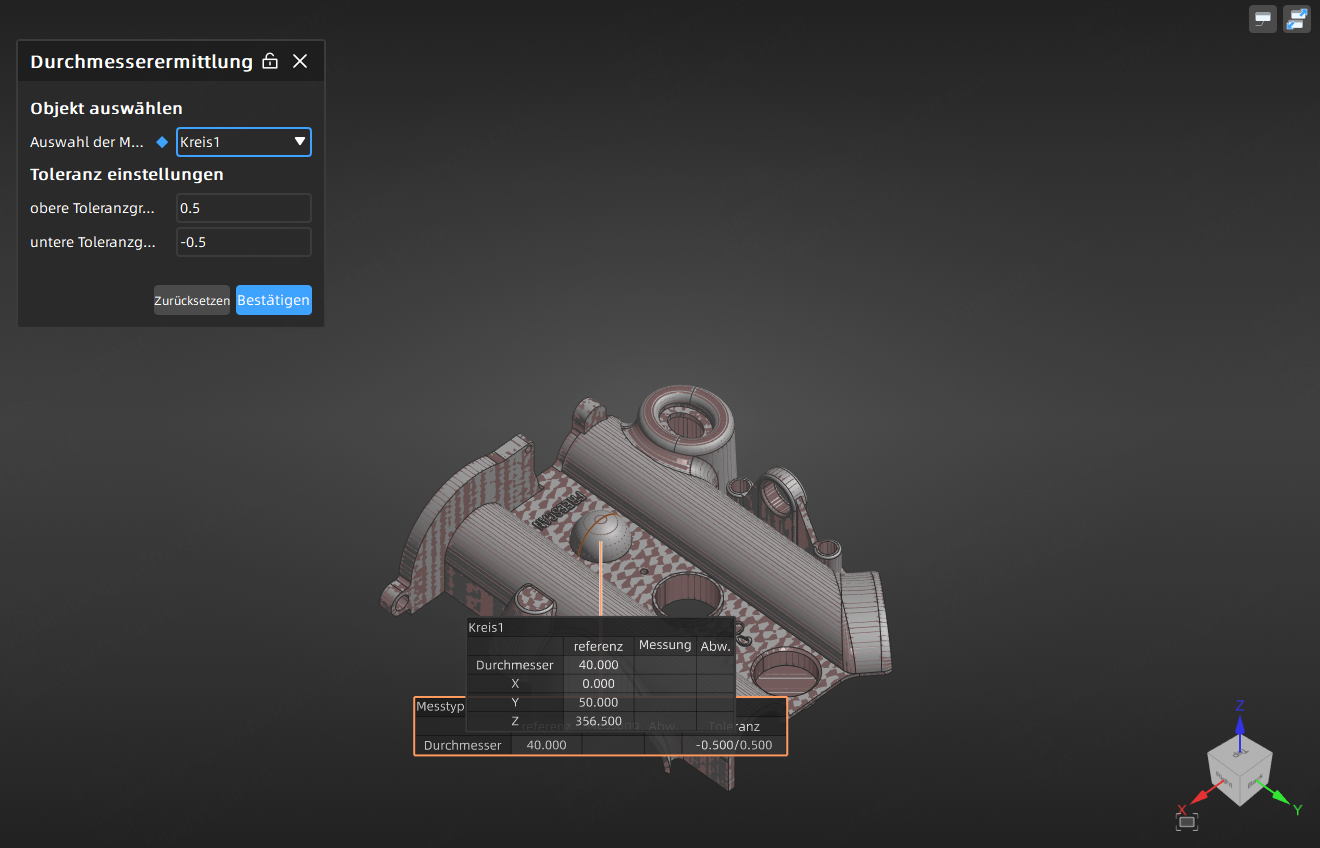Click the referenz column header in Kreis1 table

599,646
